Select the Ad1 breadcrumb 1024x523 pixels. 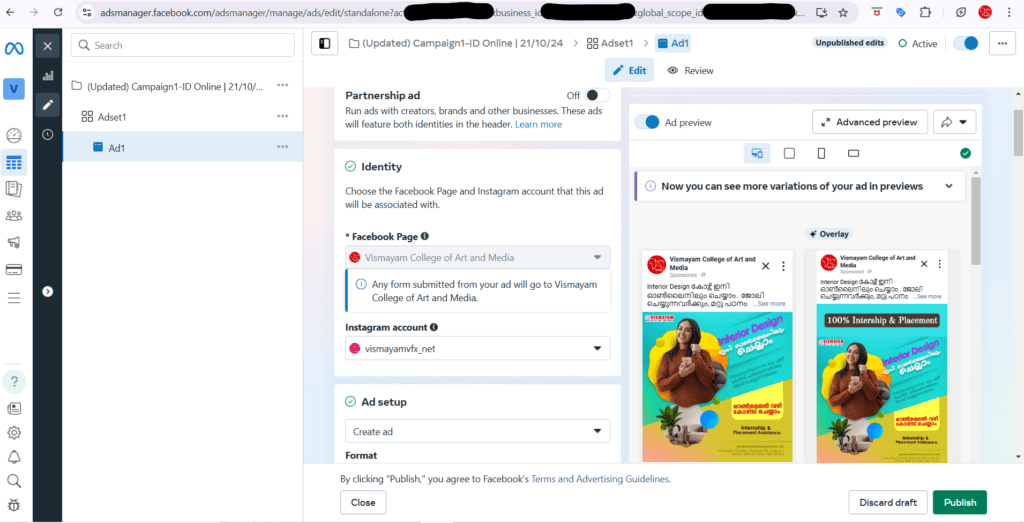(x=673, y=43)
